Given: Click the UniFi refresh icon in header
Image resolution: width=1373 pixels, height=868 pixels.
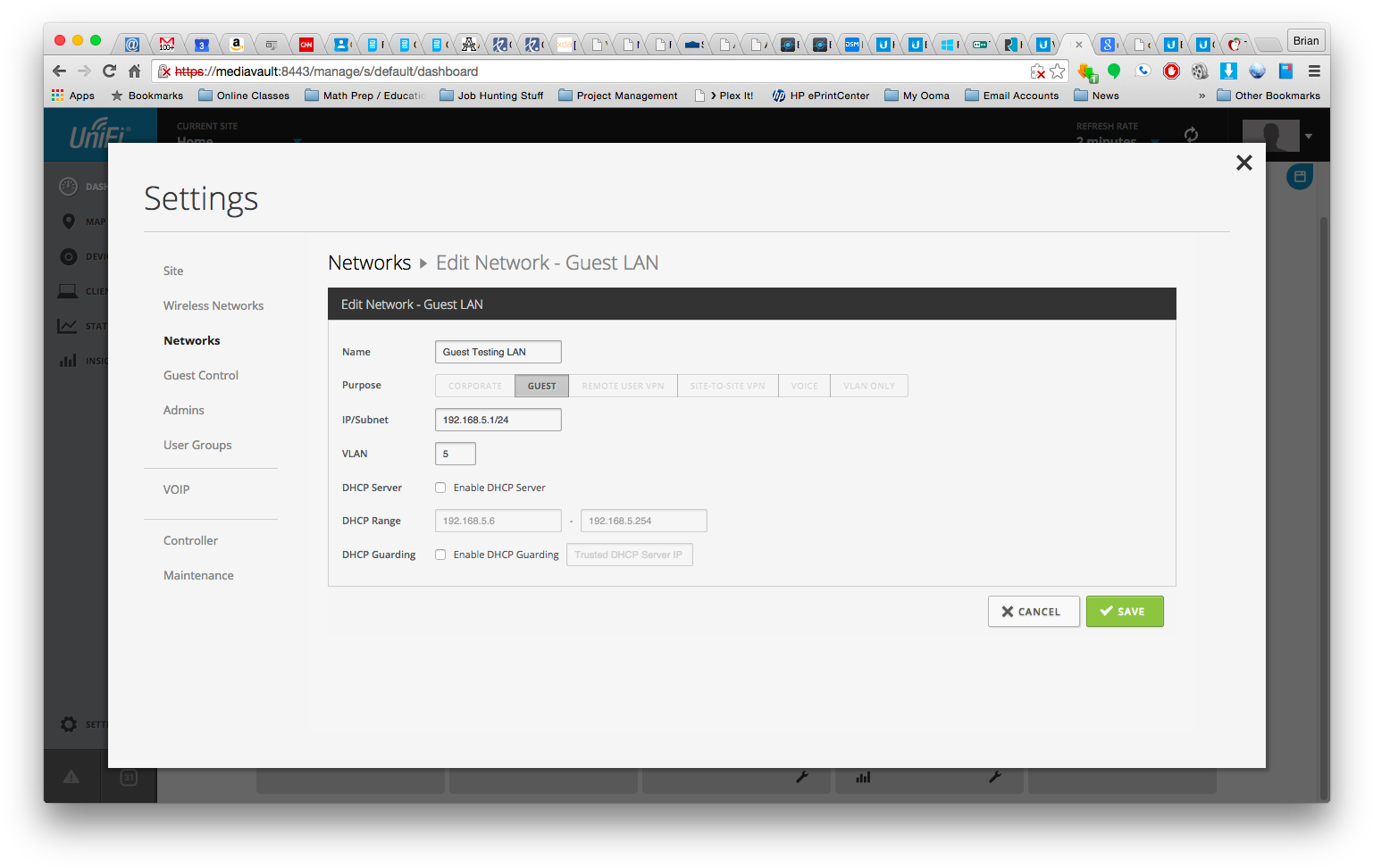Looking at the screenshot, I should (x=1191, y=135).
